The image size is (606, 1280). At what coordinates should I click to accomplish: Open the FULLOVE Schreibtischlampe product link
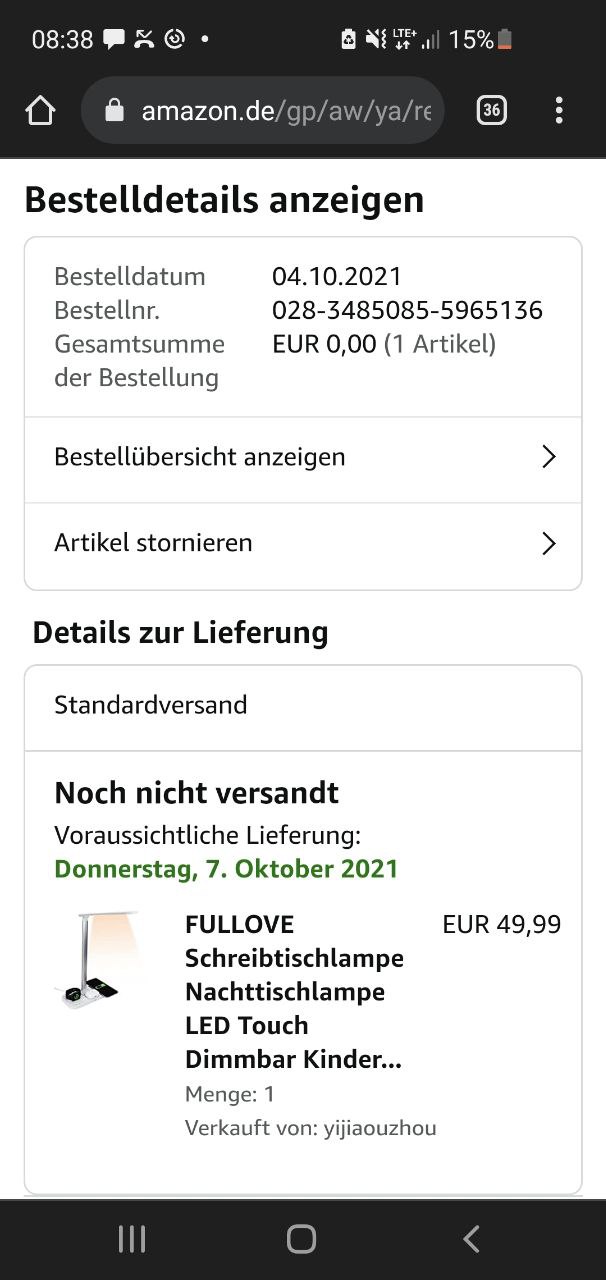tap(294, 992)
